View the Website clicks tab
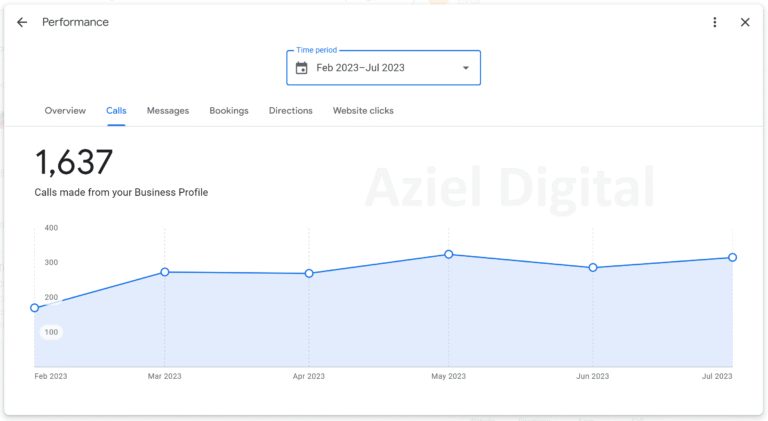 coord(363,111)
